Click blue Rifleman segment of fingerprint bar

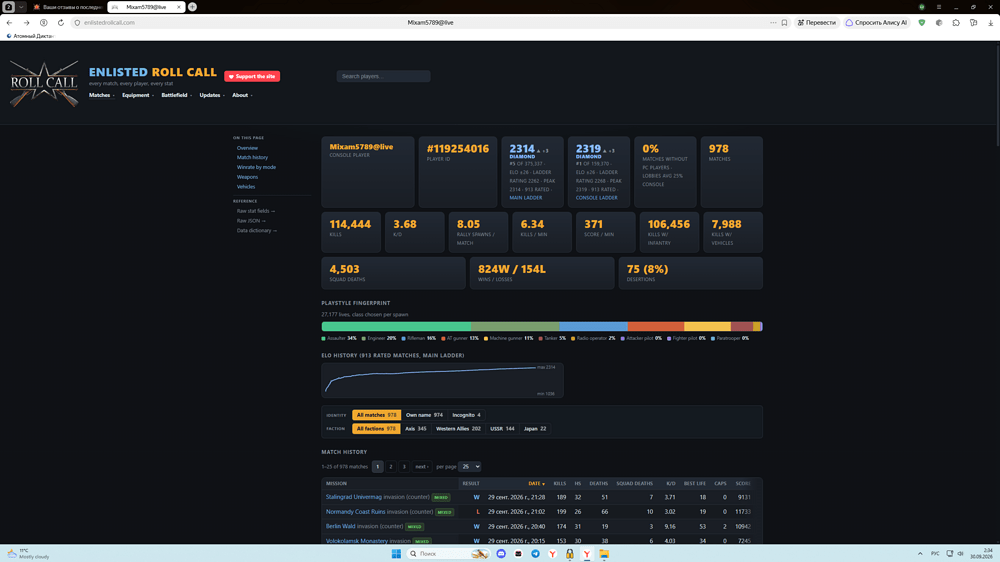point(593,327)
